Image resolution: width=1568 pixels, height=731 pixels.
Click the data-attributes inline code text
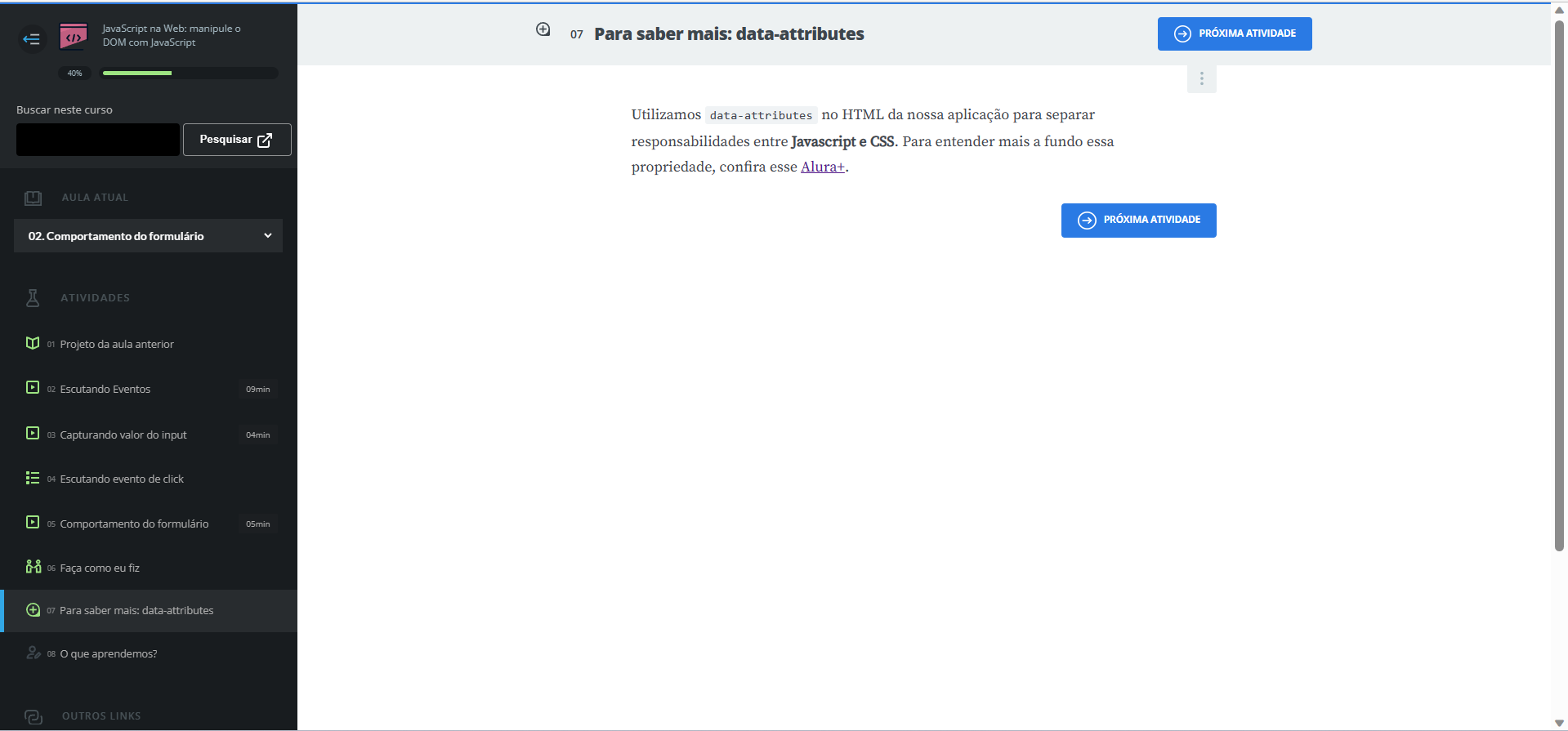(x=761, y=115)
